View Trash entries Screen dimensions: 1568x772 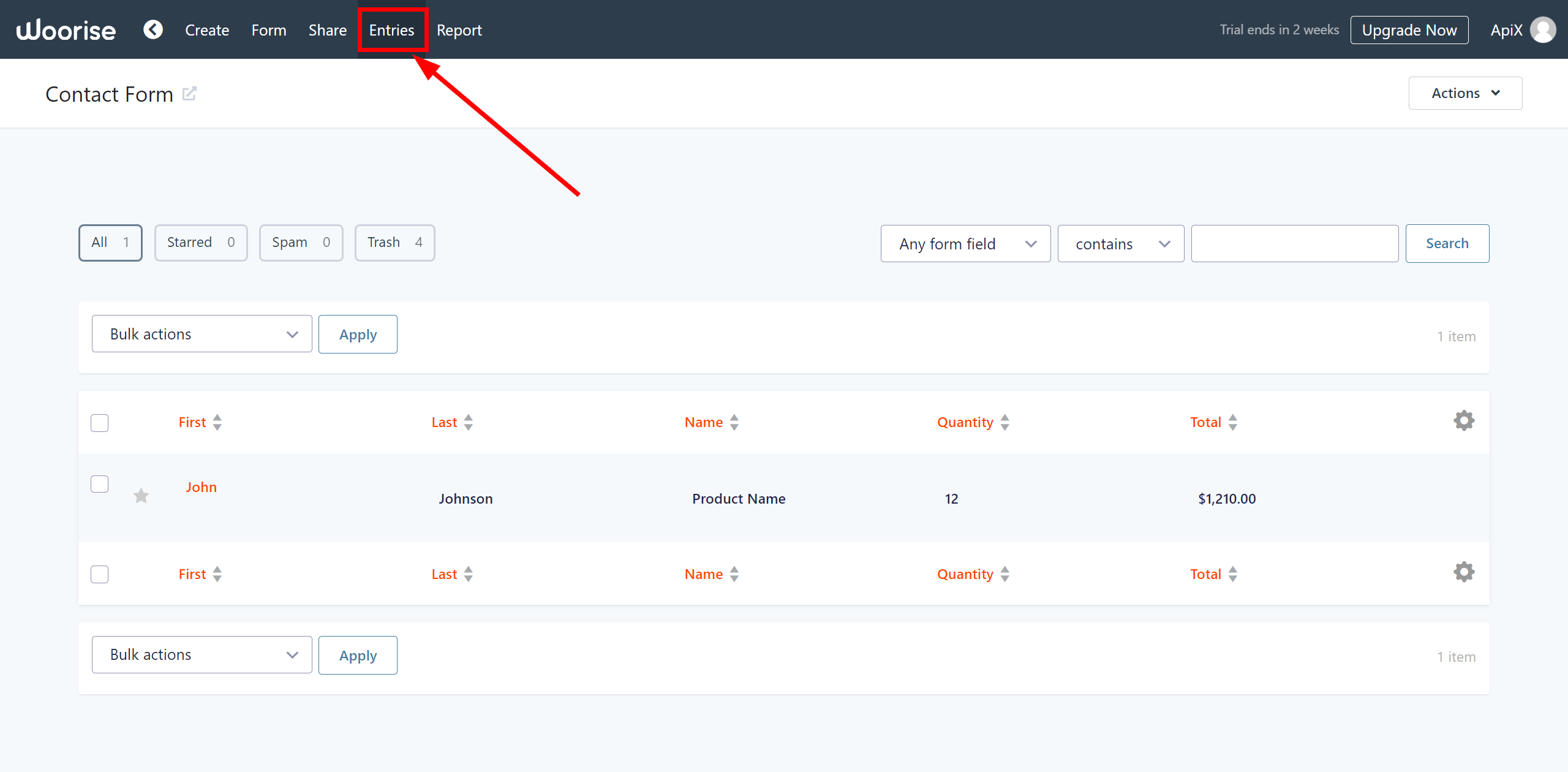394,243
